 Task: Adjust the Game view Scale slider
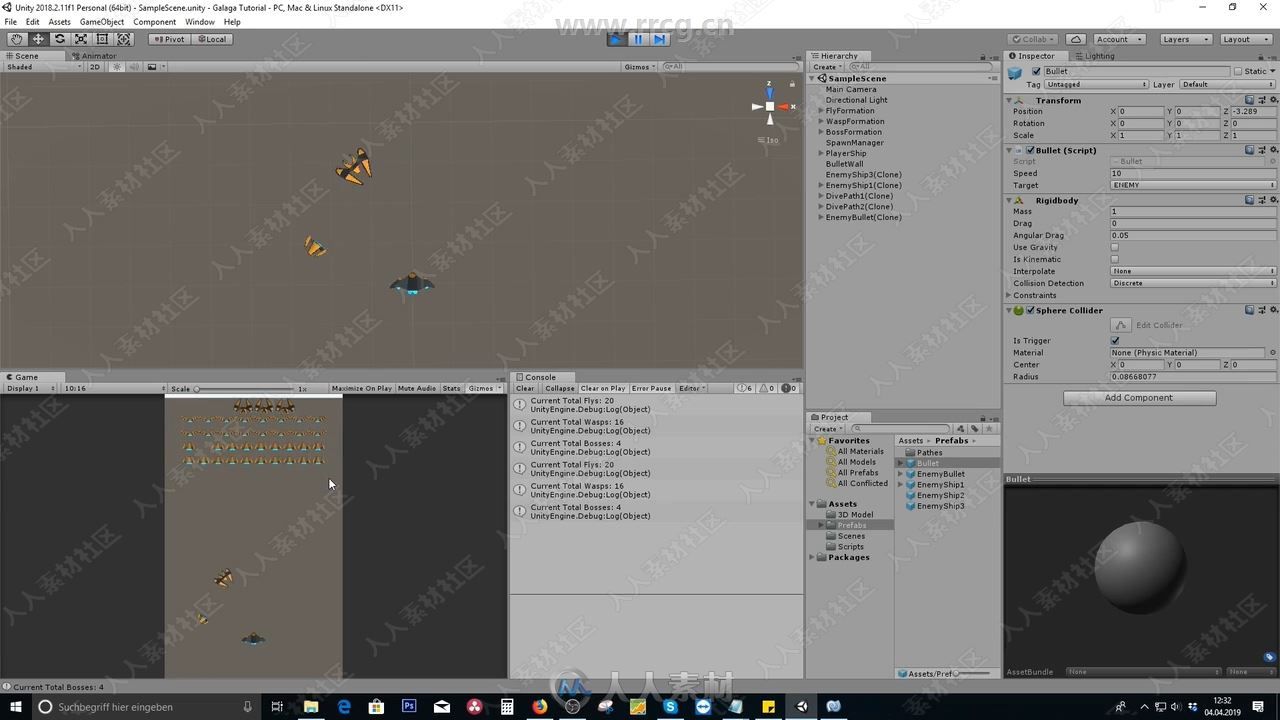[x=244, y=388]
